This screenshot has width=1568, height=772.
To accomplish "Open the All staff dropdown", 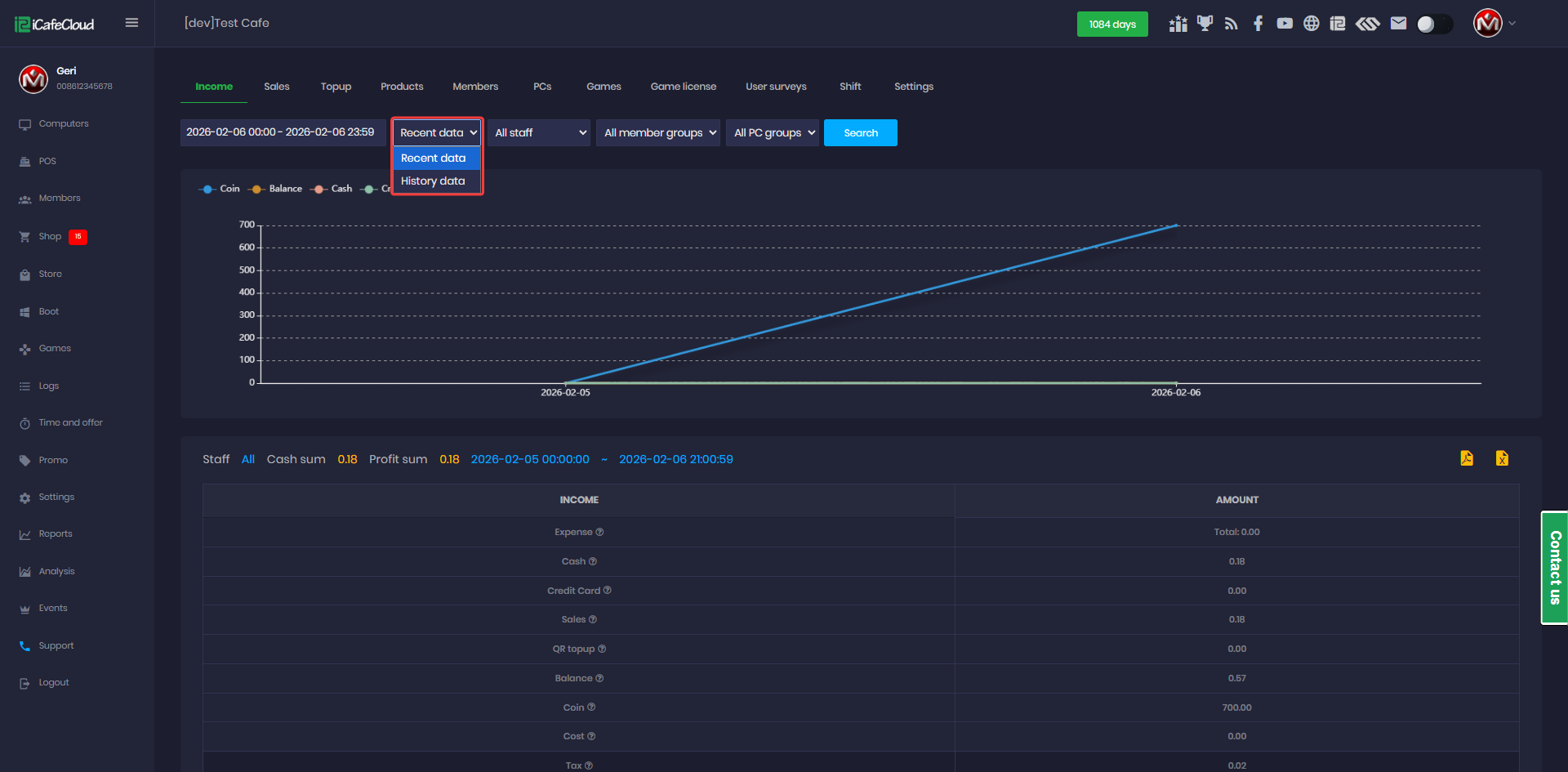I will tap(539, 133).
